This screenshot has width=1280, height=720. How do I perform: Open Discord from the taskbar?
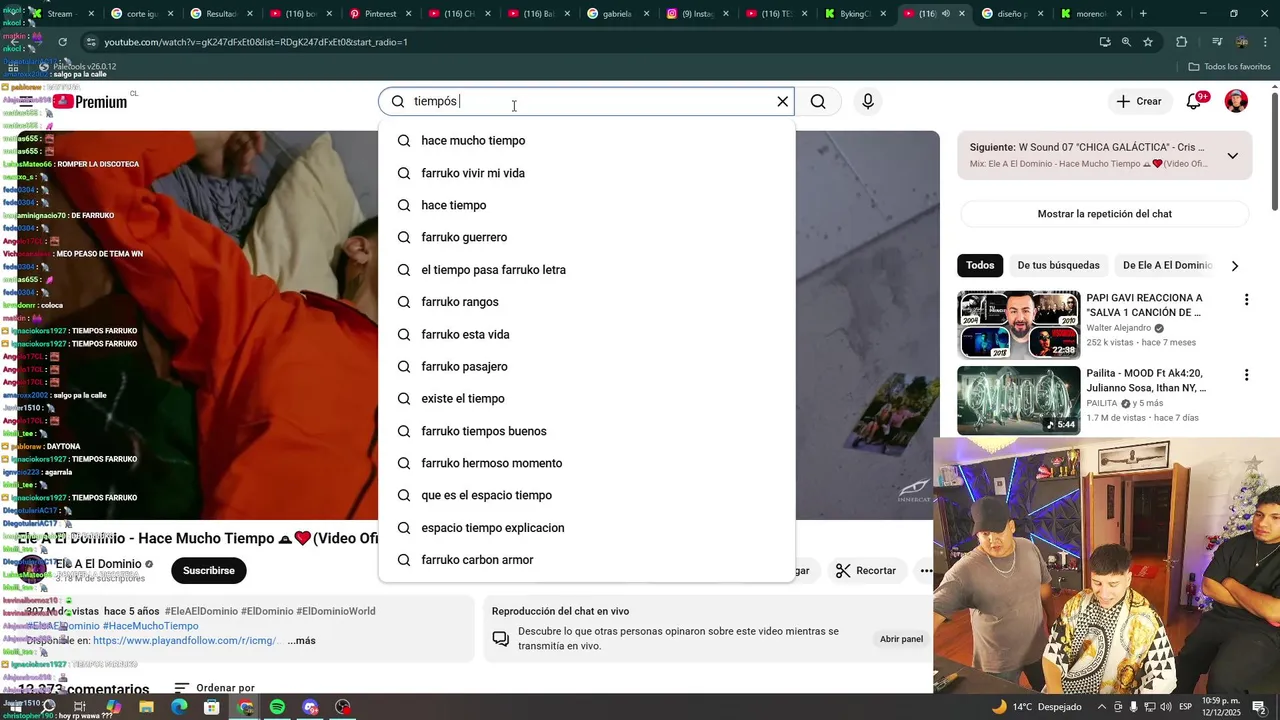[x=310, y=707]
